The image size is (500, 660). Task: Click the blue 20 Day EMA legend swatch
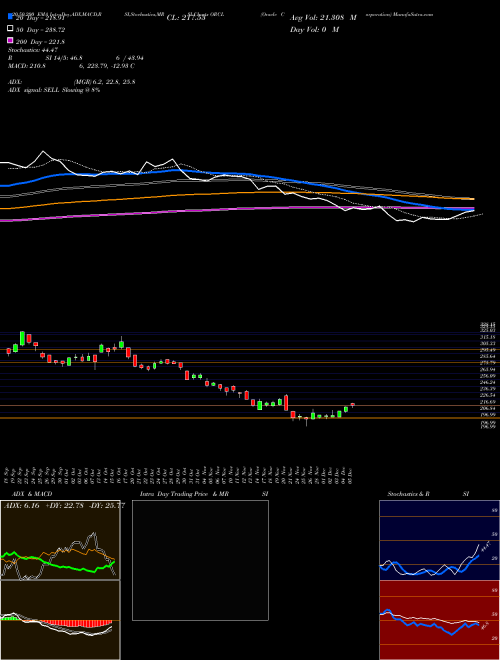coord(10,17)
